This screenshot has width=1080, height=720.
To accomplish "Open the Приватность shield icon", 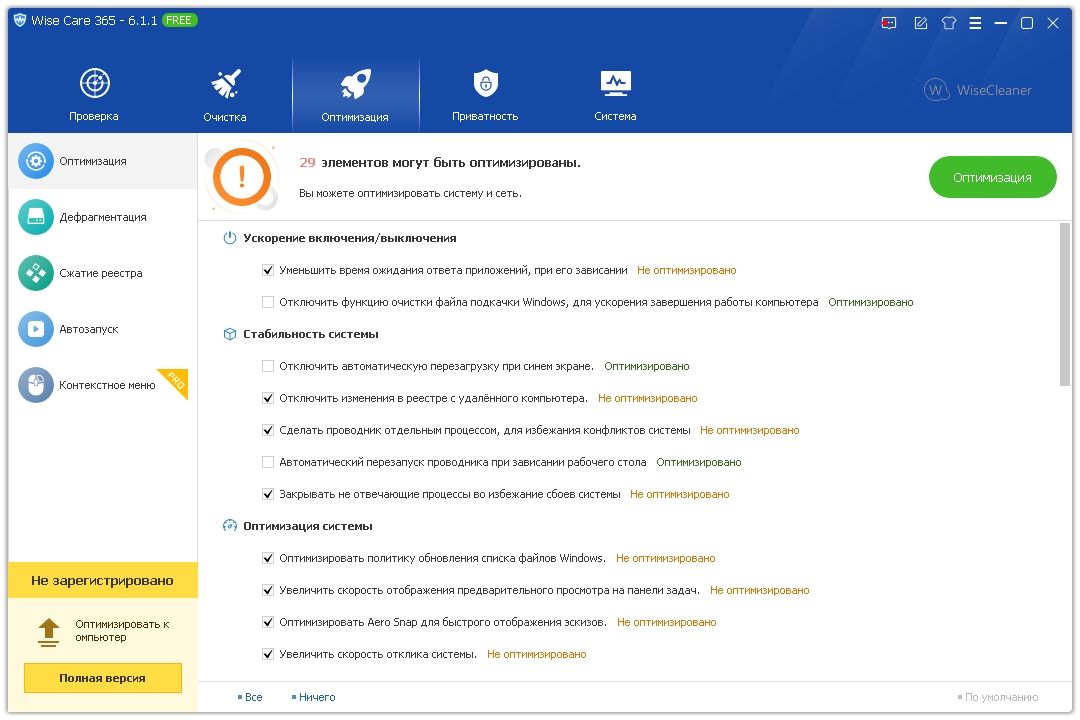I will (x=486, y=83).
